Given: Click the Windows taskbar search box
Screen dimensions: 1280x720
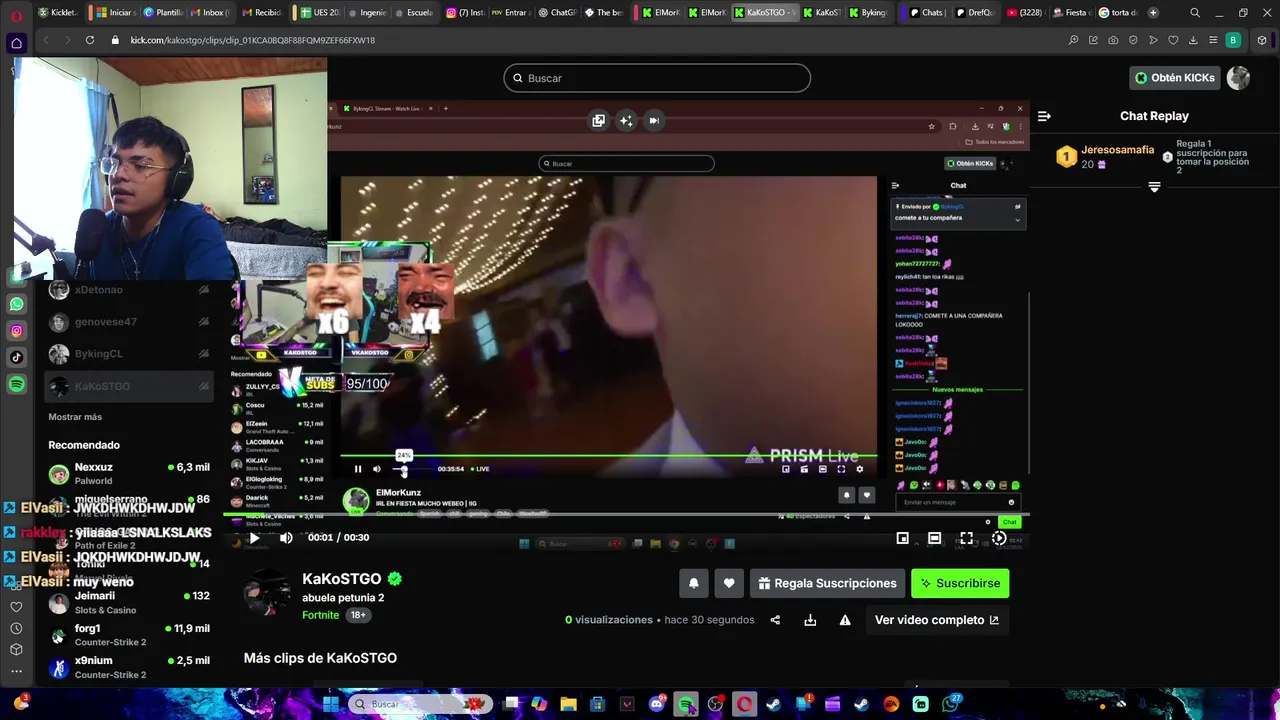Looking at the screenshot, I should click(x=420, y=704).
